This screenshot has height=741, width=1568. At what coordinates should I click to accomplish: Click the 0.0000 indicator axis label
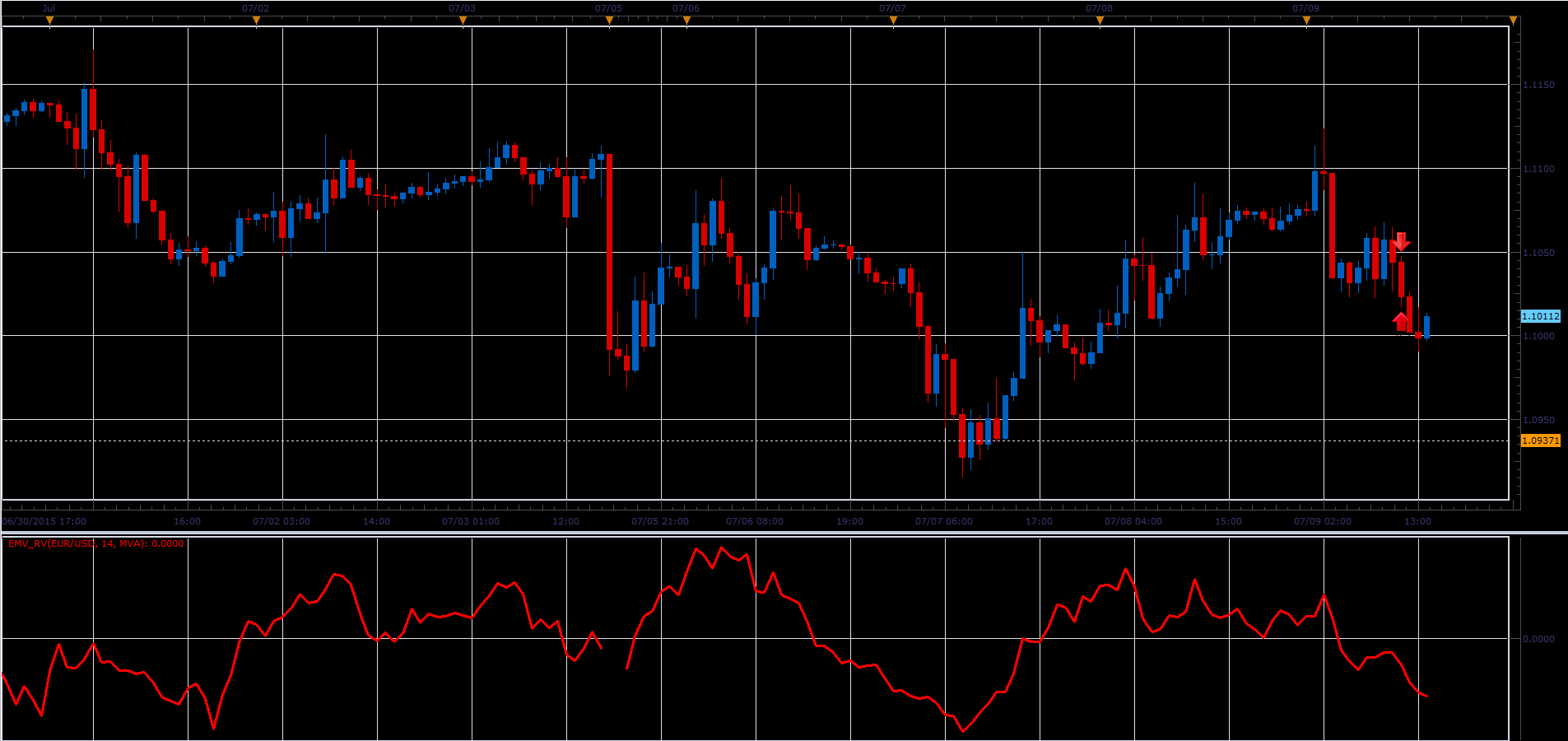click(1538, 639)
